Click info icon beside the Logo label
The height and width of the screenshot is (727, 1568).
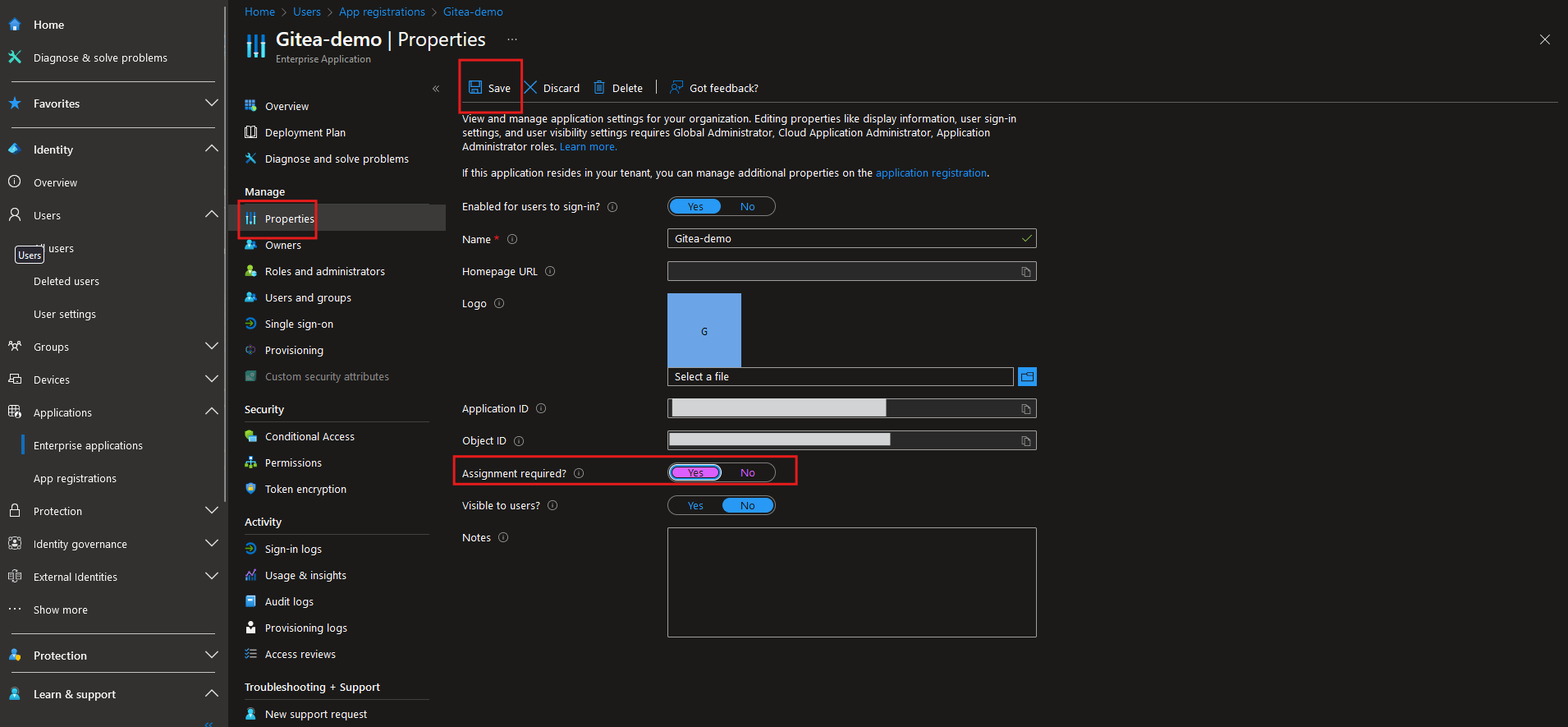coord(499,303)
